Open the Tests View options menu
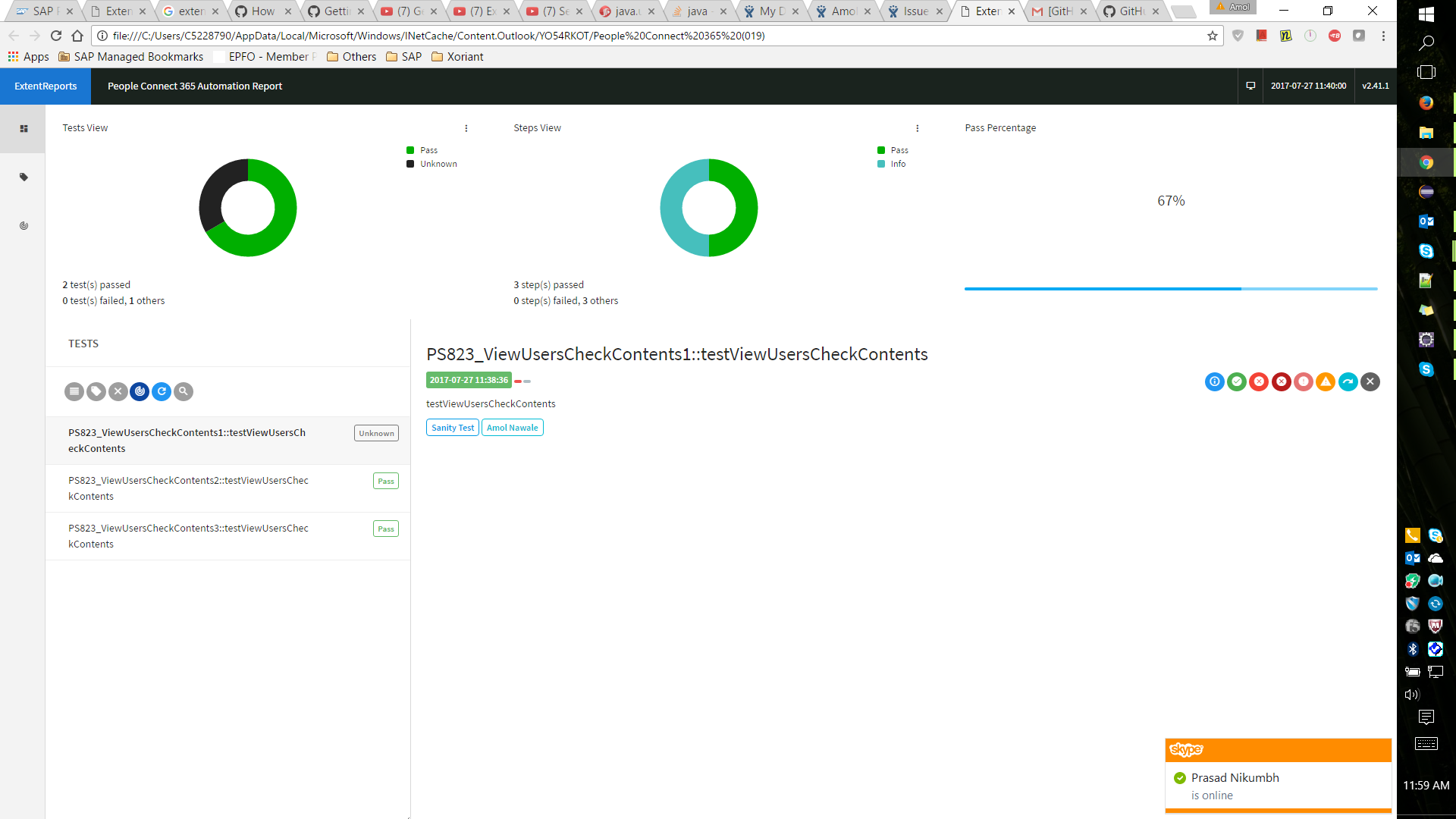Image resolution: width=1456 pixels, height=819 pixels. [x=466, y=128]
